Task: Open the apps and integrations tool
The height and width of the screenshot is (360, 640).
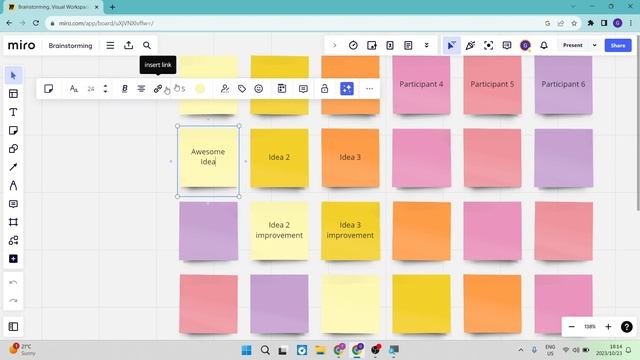Action: click(x=13, y=240)
